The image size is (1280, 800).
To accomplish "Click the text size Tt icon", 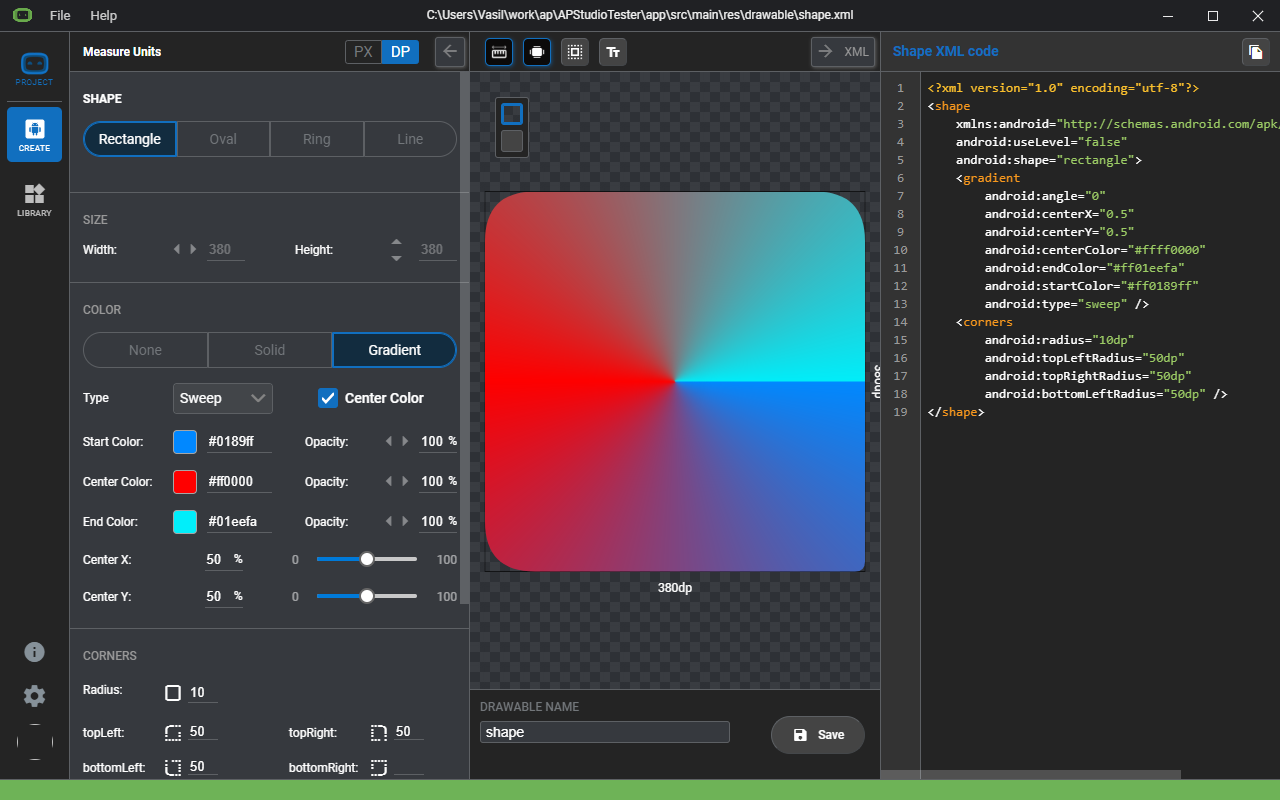I will pyautogui.click(x=613, y=52).
